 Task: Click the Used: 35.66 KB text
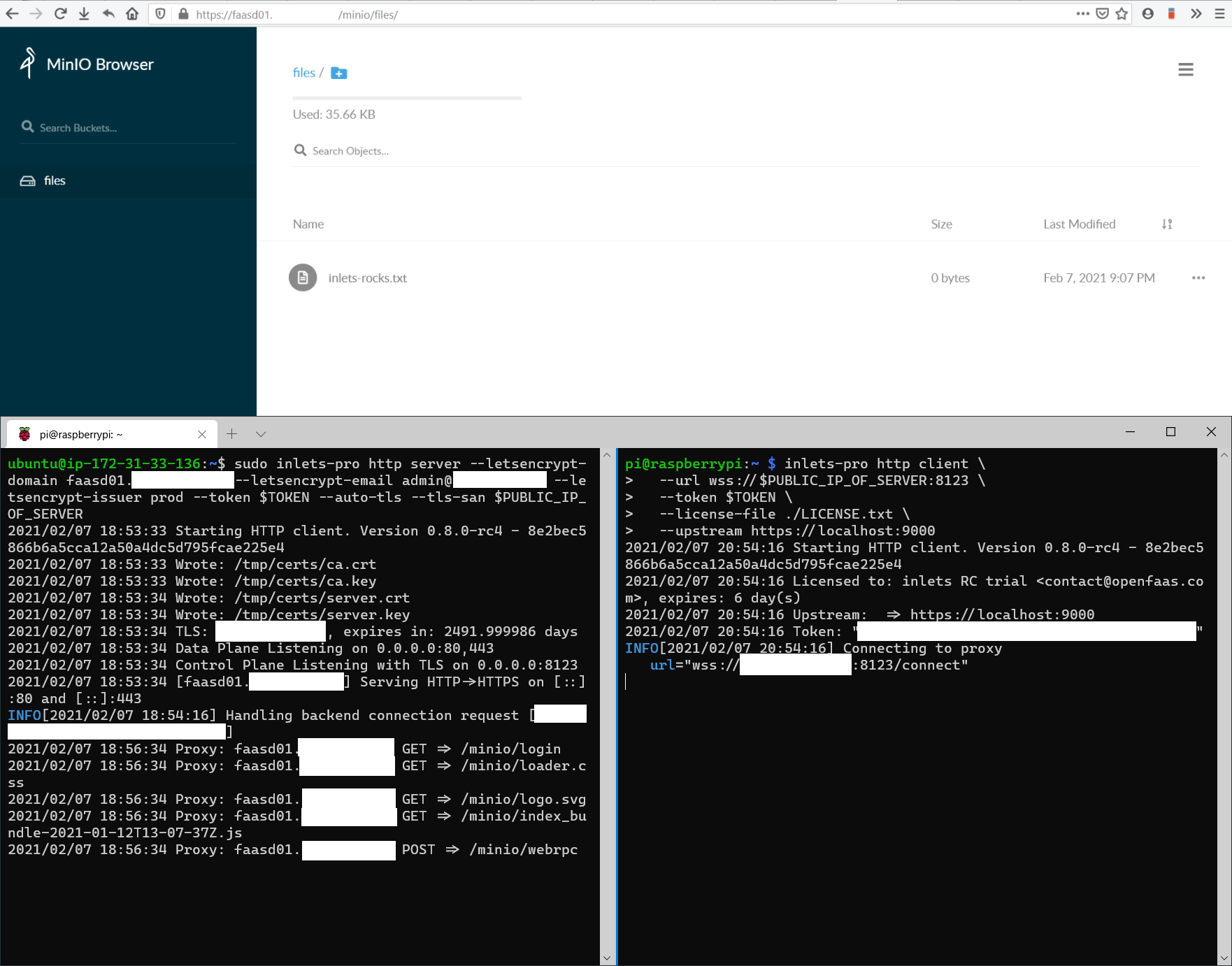click(x=334, y=115)
